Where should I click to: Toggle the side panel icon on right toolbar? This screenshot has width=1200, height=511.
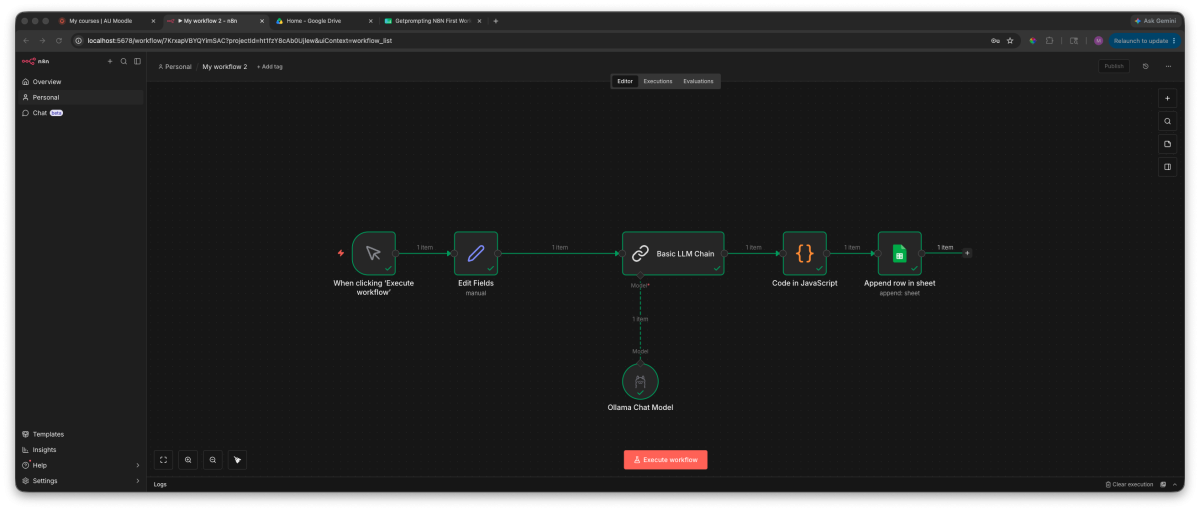point(1167,167)
